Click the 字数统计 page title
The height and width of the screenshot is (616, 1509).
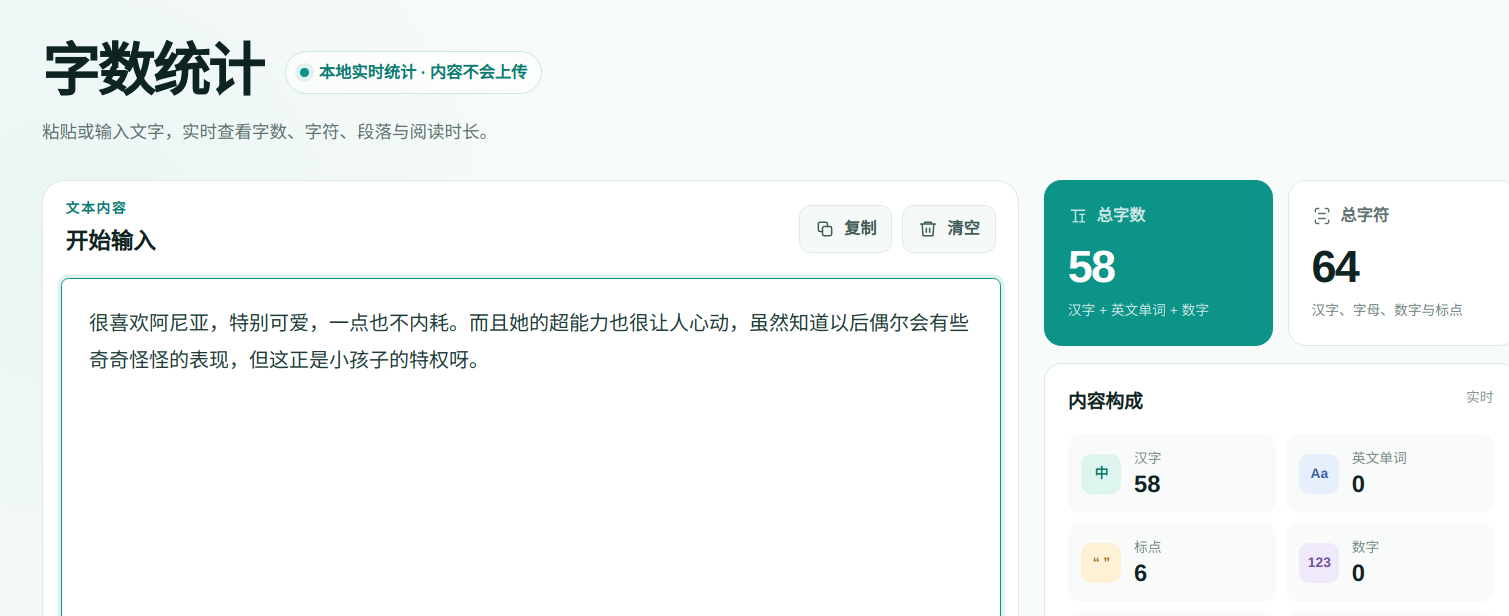click(154, 70)
